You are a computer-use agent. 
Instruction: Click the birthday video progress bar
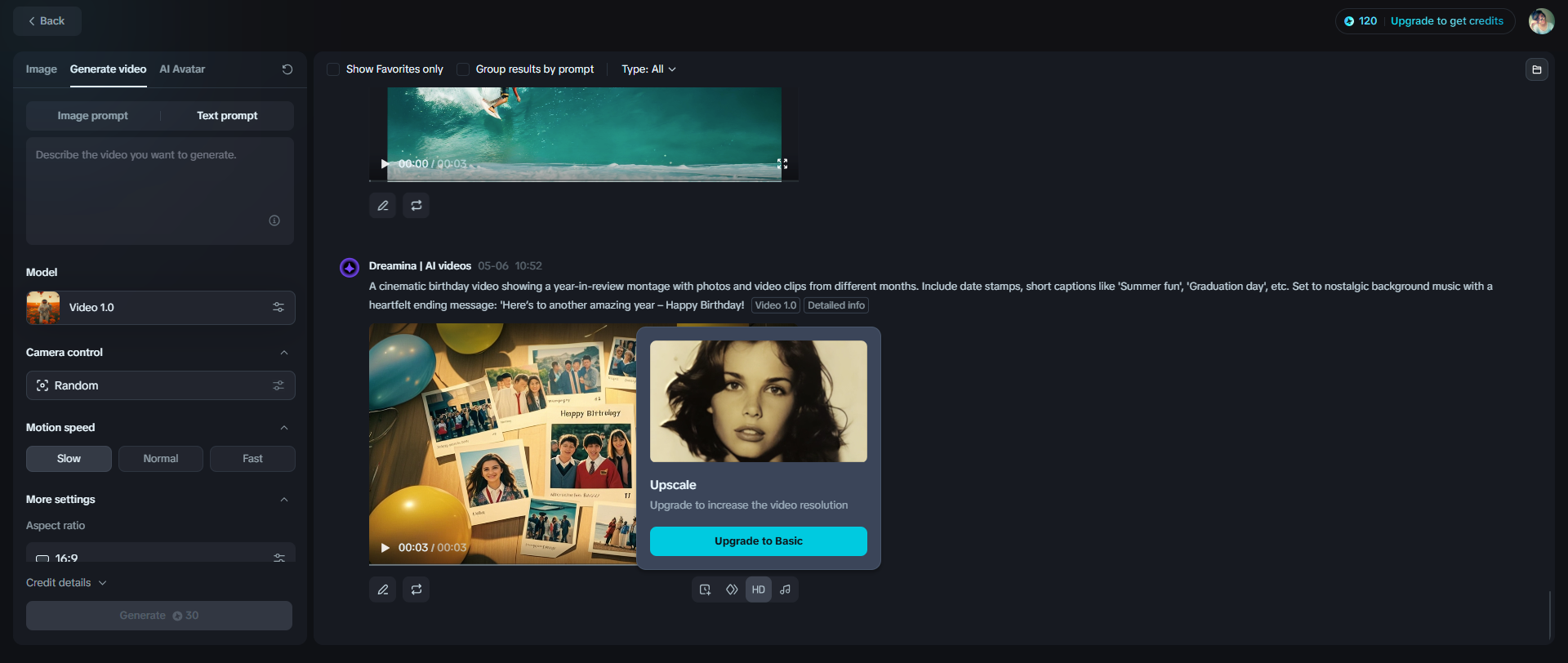point(503,564)
